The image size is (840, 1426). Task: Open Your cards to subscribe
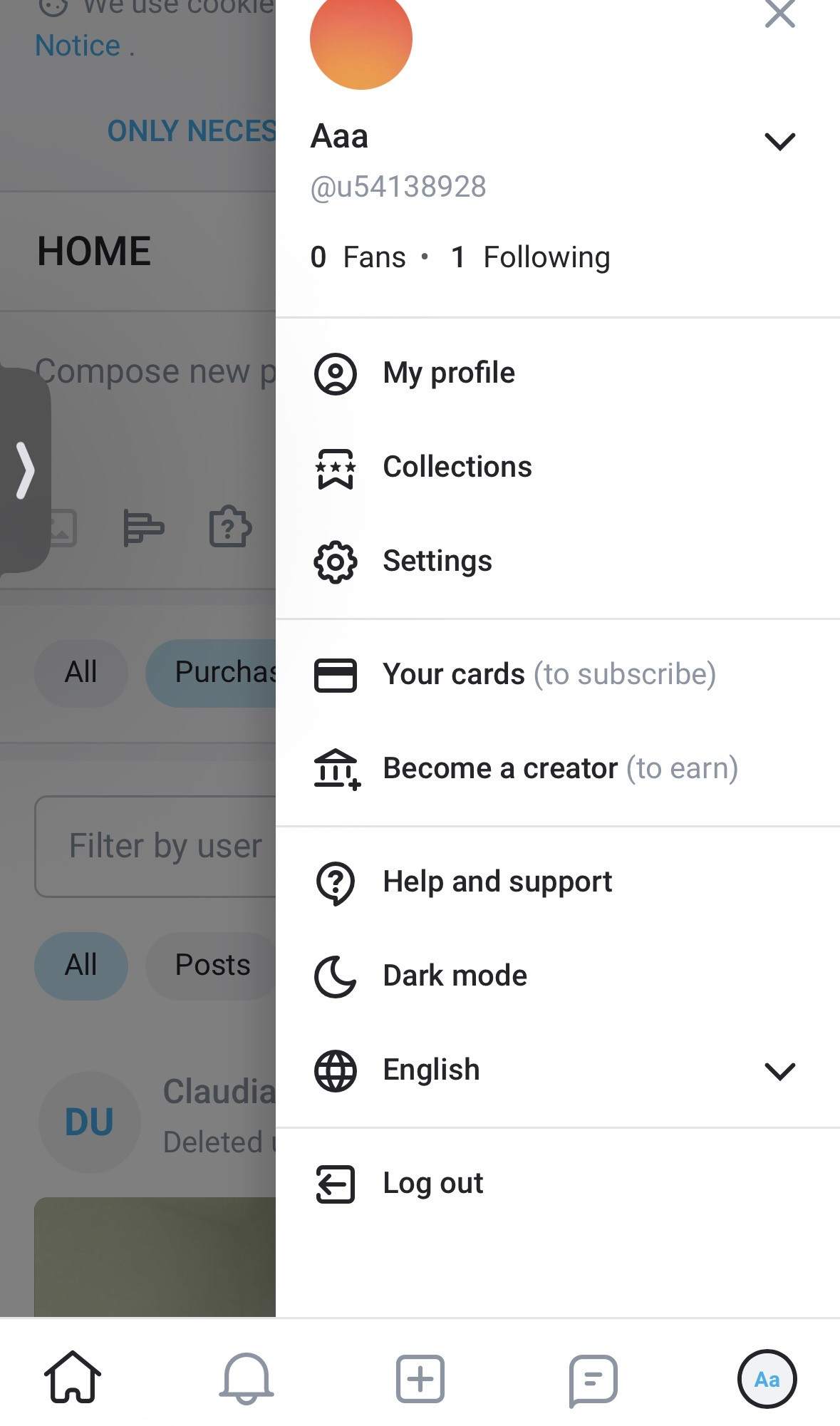click(549, 674)
